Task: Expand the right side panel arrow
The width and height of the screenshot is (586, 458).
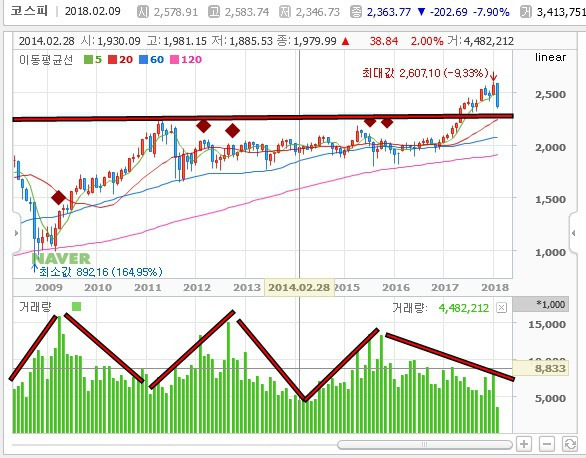Action: pos(573,233)
